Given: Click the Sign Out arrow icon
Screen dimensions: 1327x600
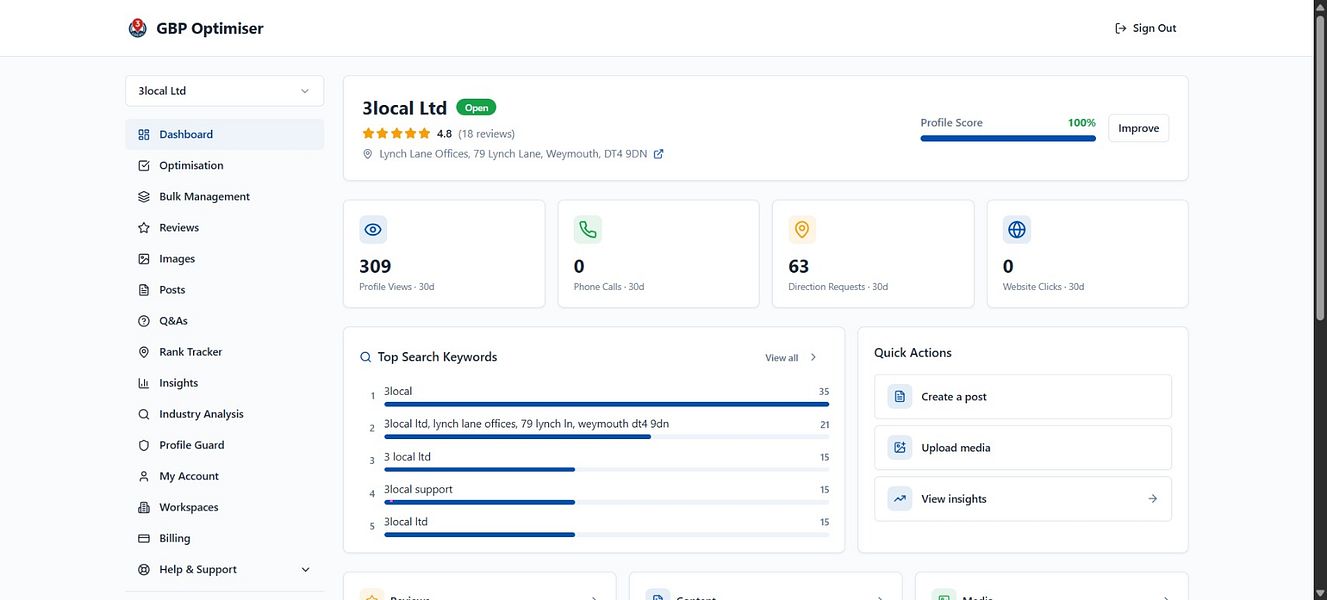Looking at the screenshot, I should [1120, 28].
